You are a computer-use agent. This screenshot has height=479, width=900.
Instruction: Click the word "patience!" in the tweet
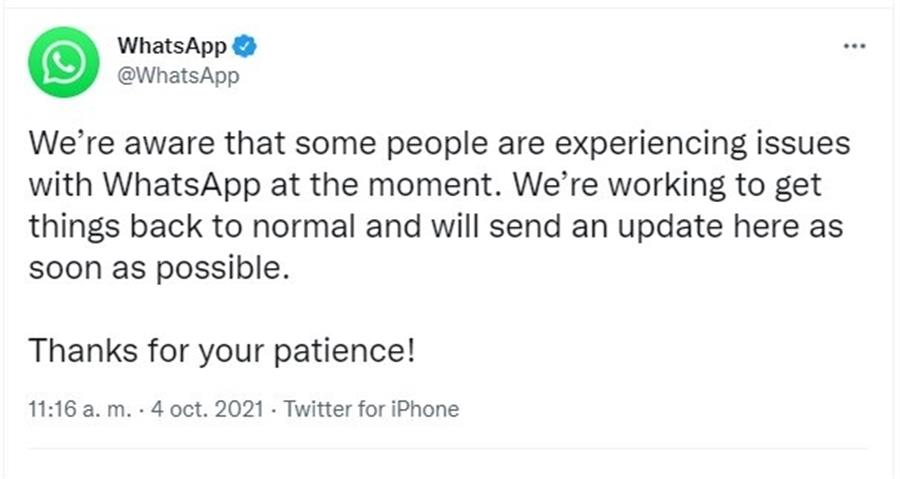click(x=344, y=352)
